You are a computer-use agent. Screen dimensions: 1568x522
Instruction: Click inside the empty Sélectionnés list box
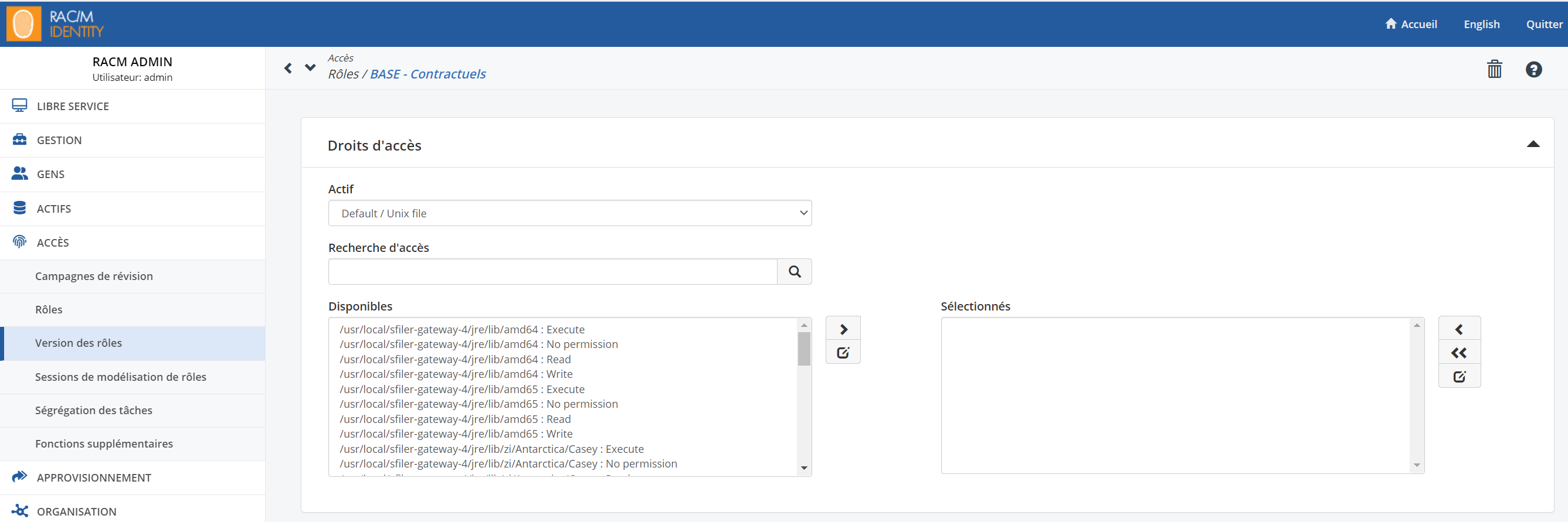click(1176, 395)
